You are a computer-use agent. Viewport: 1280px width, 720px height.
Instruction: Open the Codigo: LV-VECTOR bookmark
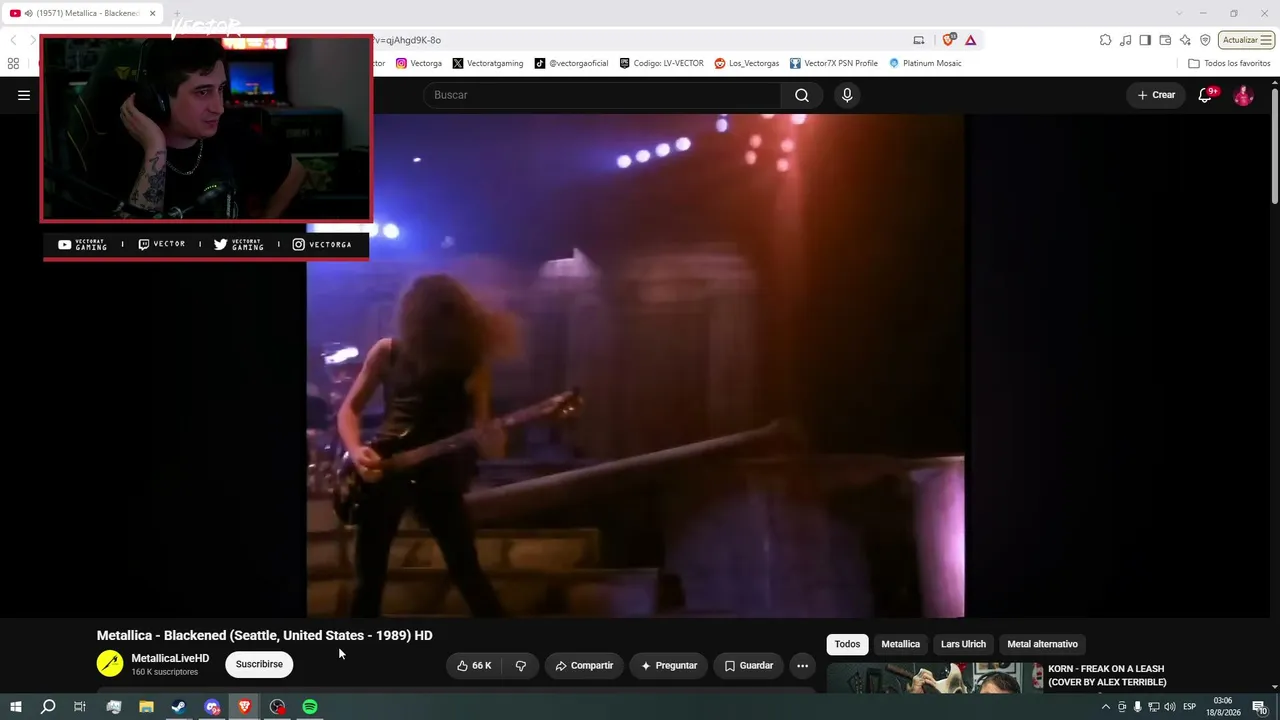tap(661, 63)
